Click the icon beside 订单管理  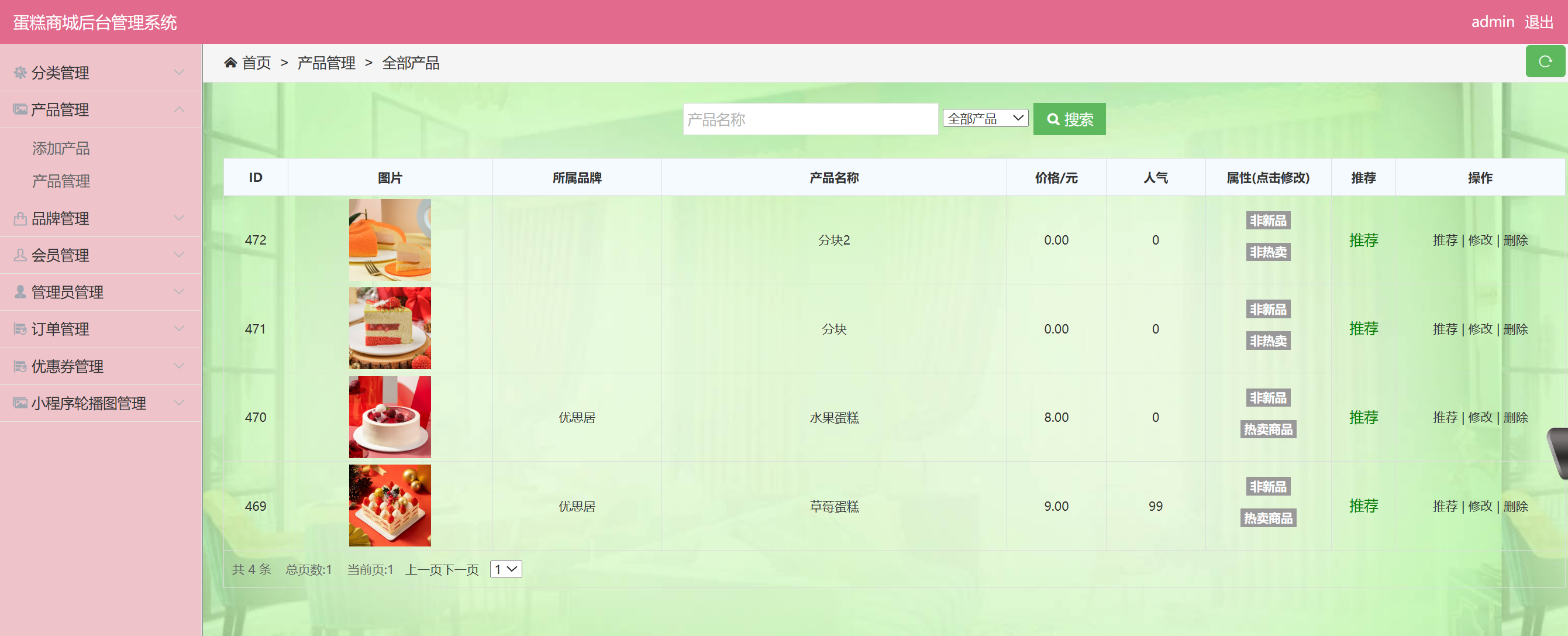click(x=20, y=329)
